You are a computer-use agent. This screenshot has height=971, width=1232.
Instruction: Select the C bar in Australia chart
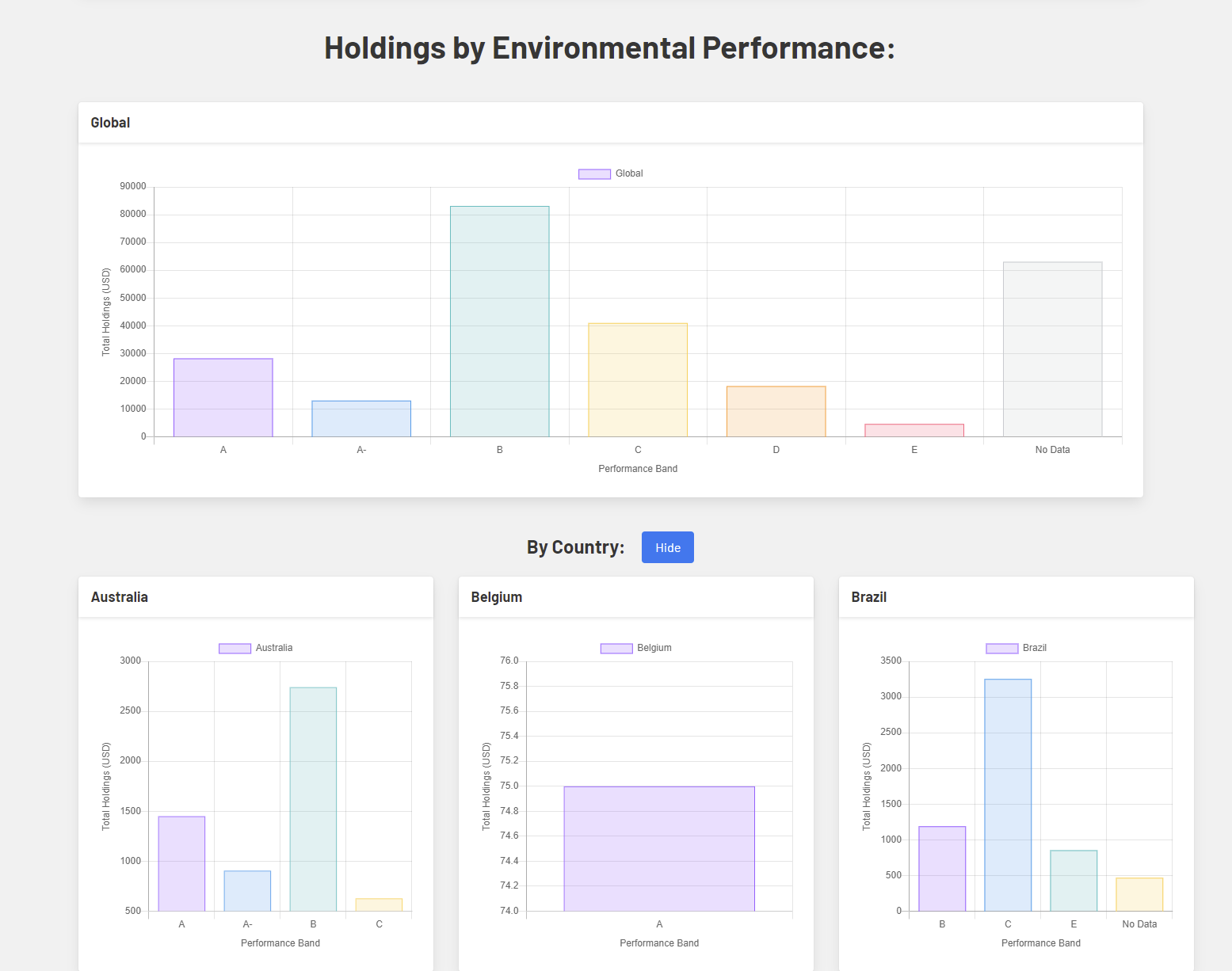pos(379,905)
